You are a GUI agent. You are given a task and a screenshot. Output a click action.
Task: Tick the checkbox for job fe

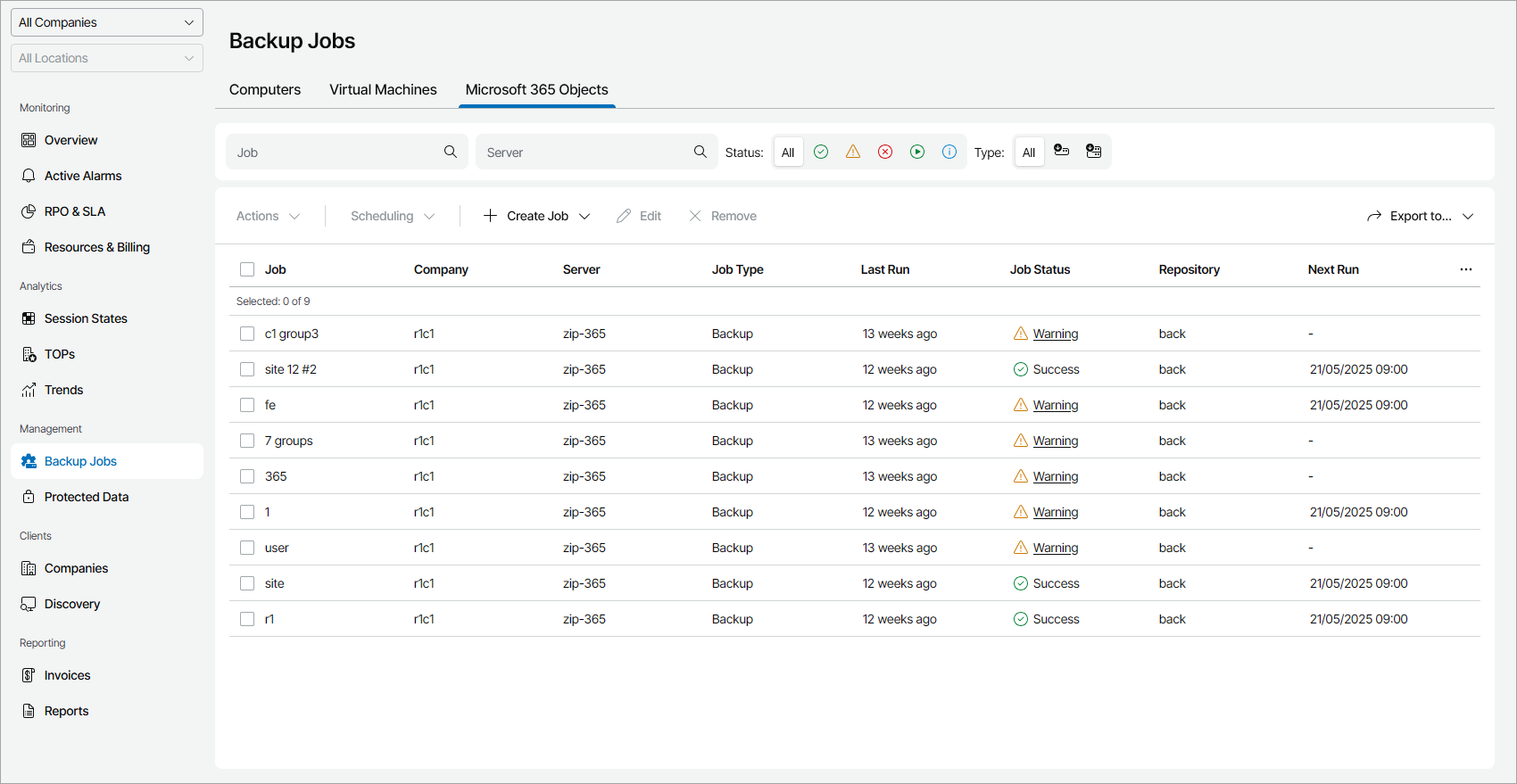tap(247, 405)
